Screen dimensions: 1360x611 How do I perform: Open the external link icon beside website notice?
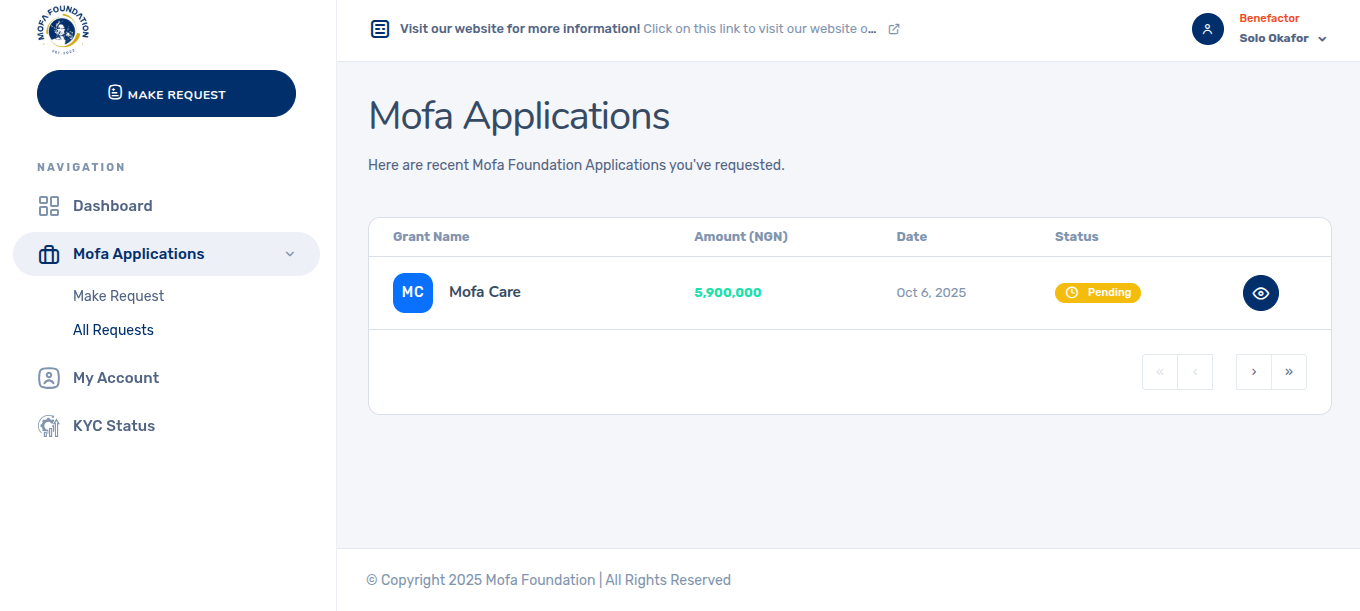coord(894,29)
